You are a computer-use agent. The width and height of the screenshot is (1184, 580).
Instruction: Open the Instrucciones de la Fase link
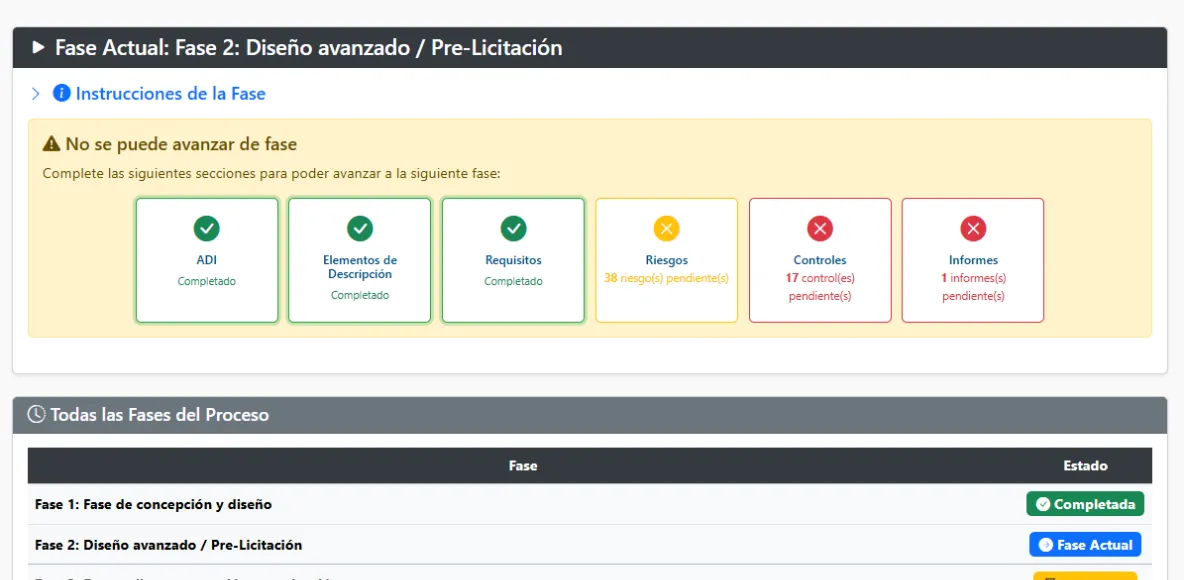click(x=170, y=94)
